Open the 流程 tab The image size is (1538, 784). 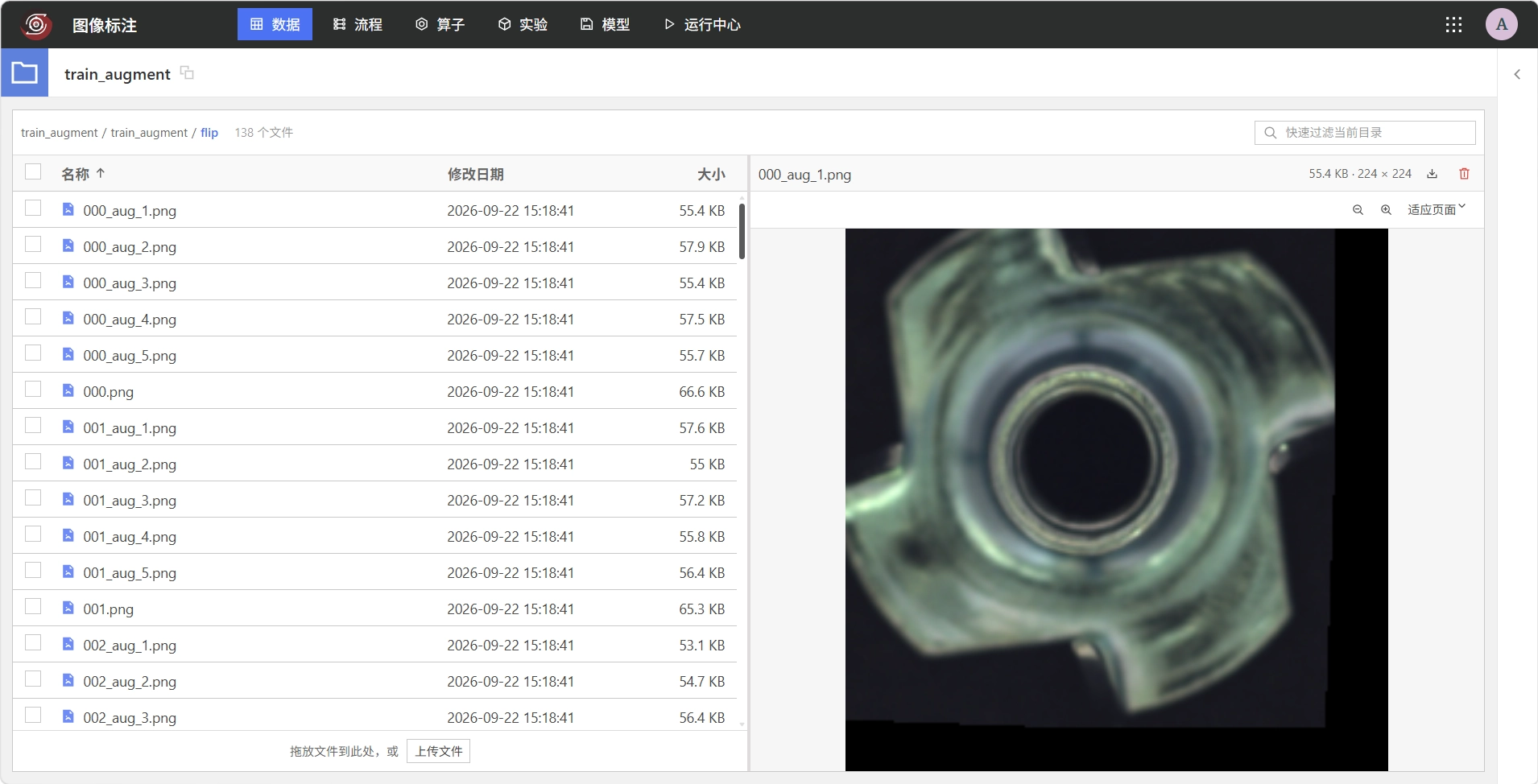click(358, 24)
